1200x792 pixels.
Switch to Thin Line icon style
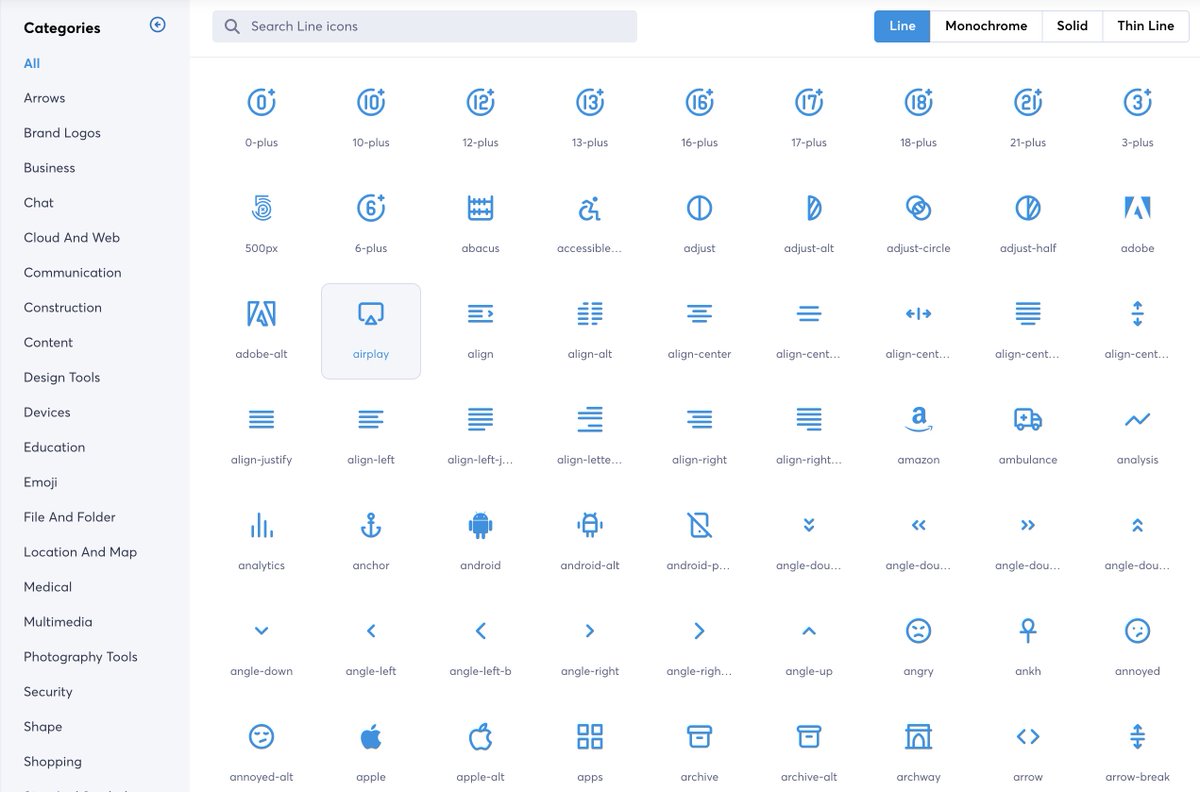[1146, 26]
